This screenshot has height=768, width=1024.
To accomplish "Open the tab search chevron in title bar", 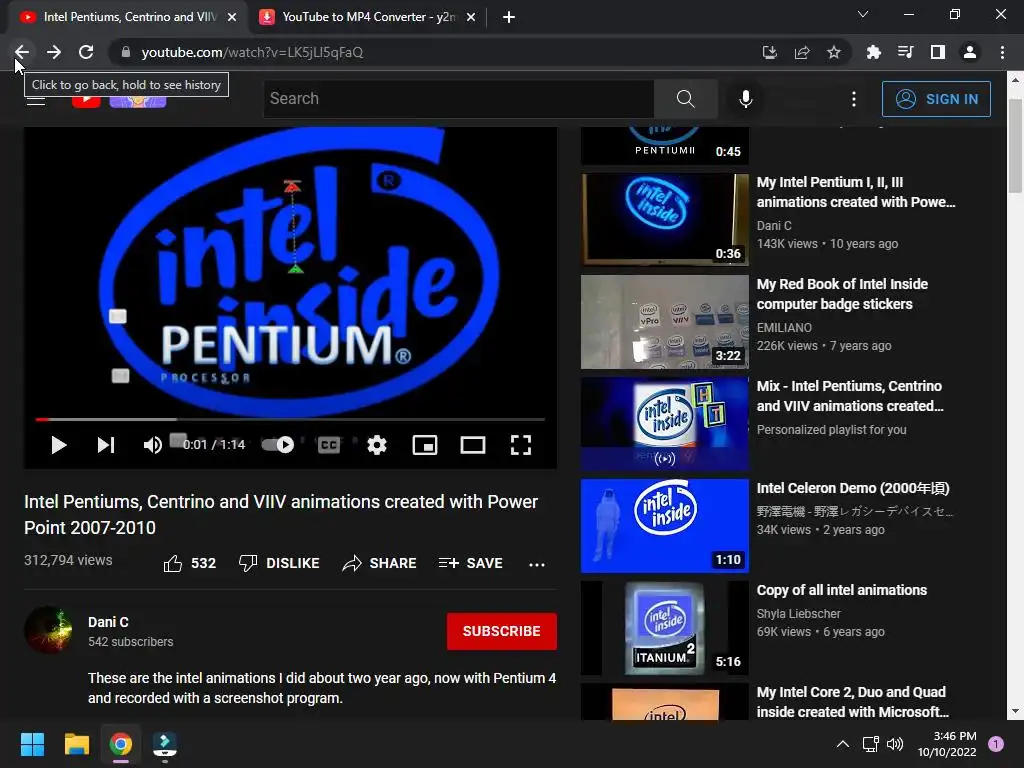I will click(863, 14).
